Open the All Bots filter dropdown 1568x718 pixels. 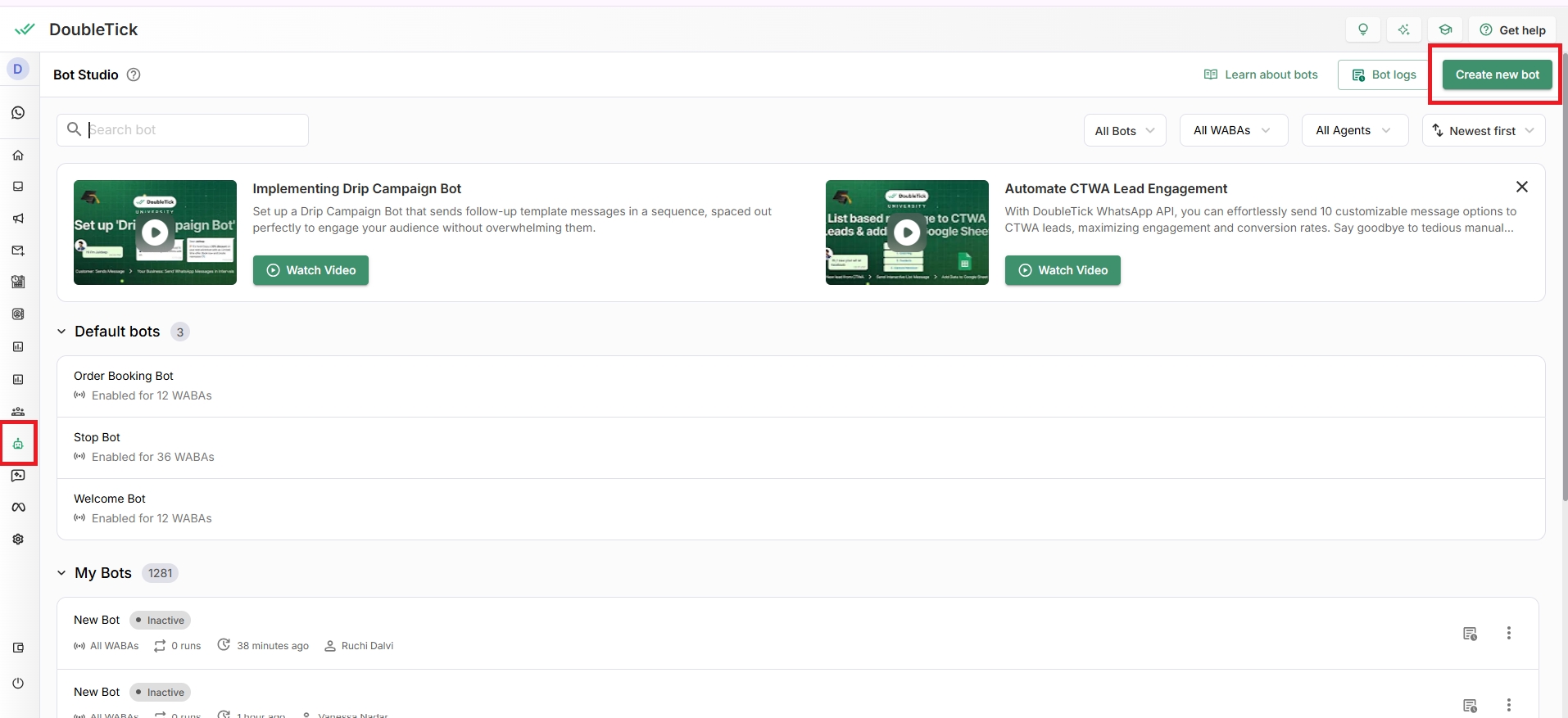point(1124,131)
